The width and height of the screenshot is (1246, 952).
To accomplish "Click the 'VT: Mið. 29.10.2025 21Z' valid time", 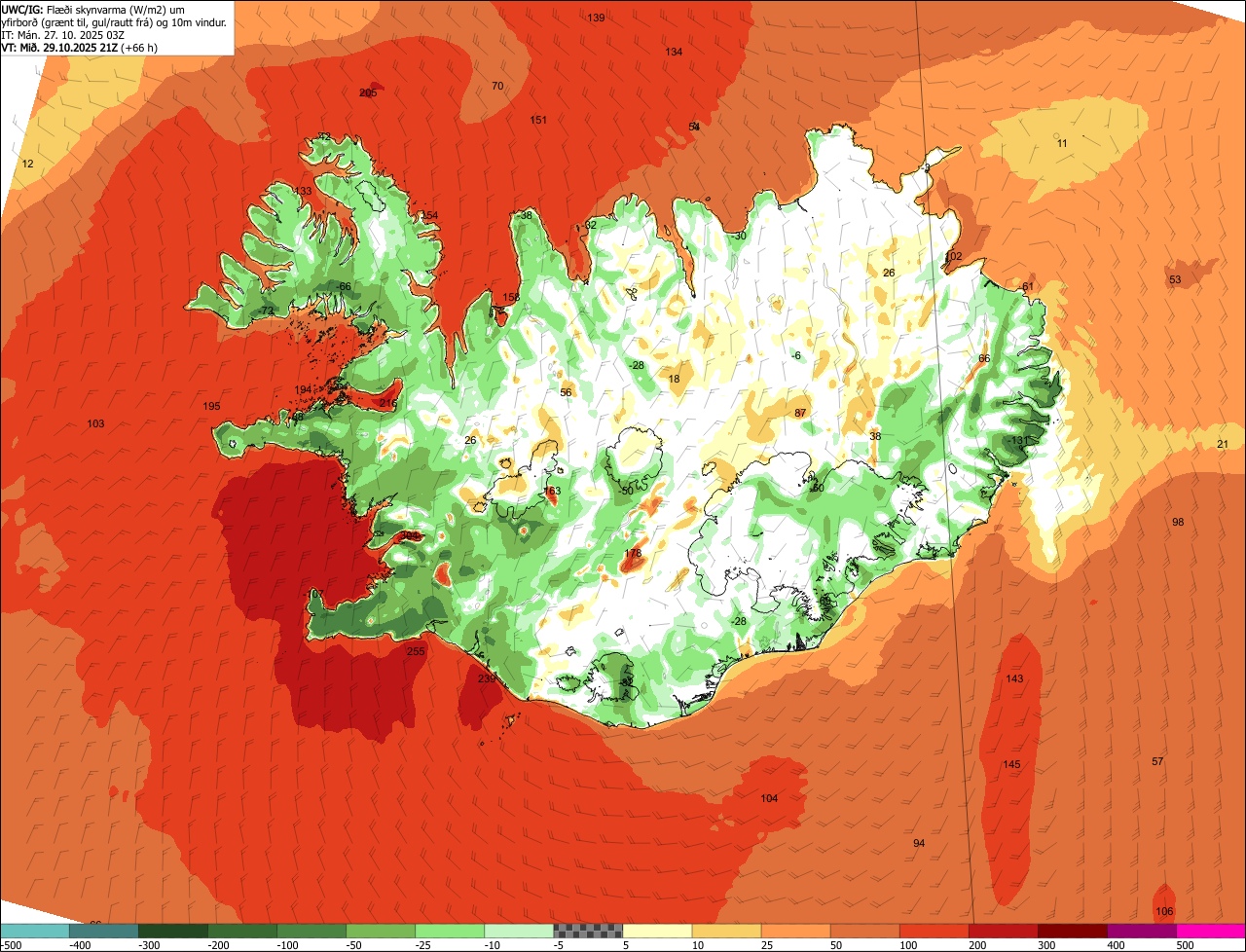I will (60, 48).
